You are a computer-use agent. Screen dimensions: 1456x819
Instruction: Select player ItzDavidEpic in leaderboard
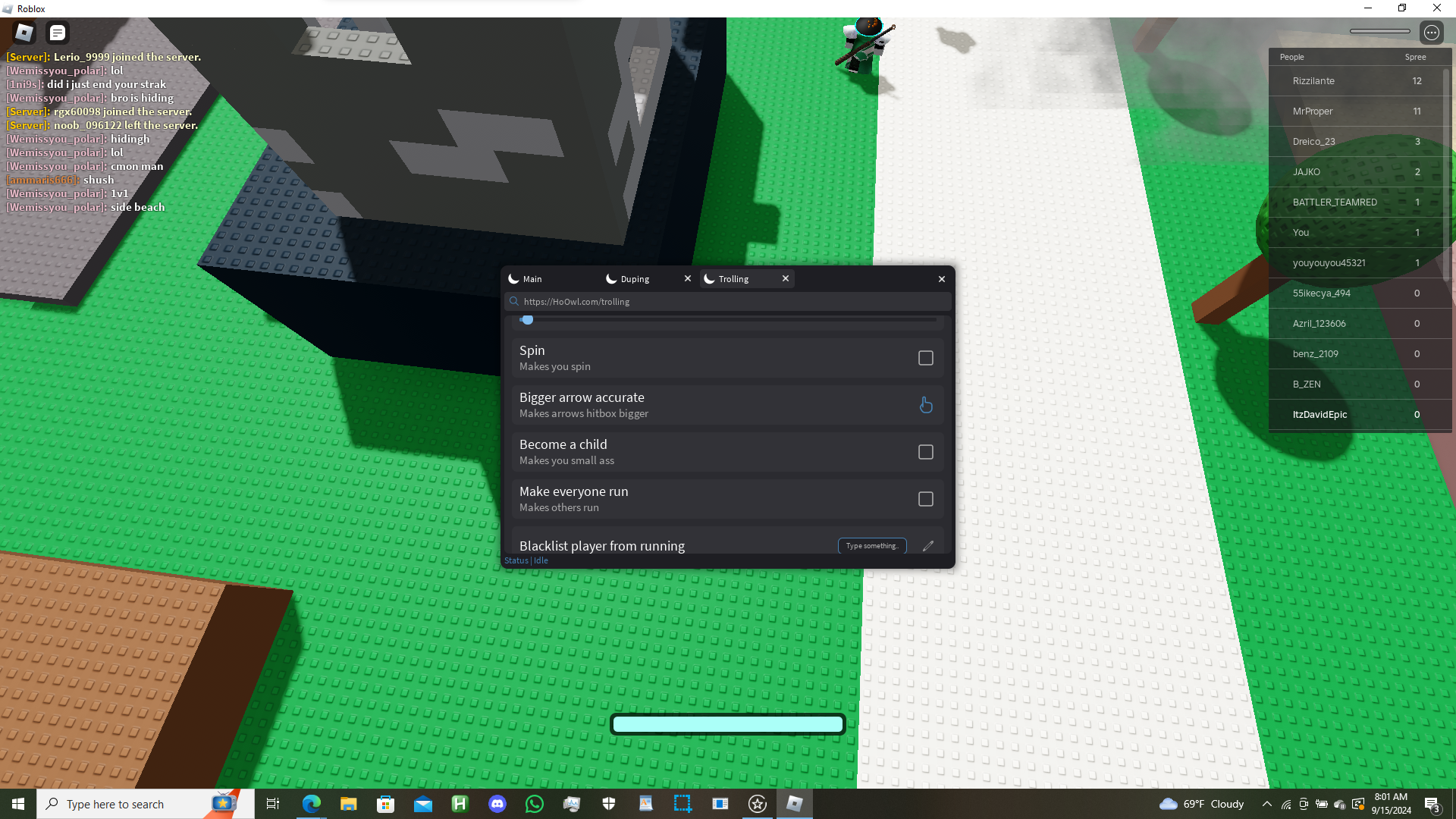point(1356,415)
